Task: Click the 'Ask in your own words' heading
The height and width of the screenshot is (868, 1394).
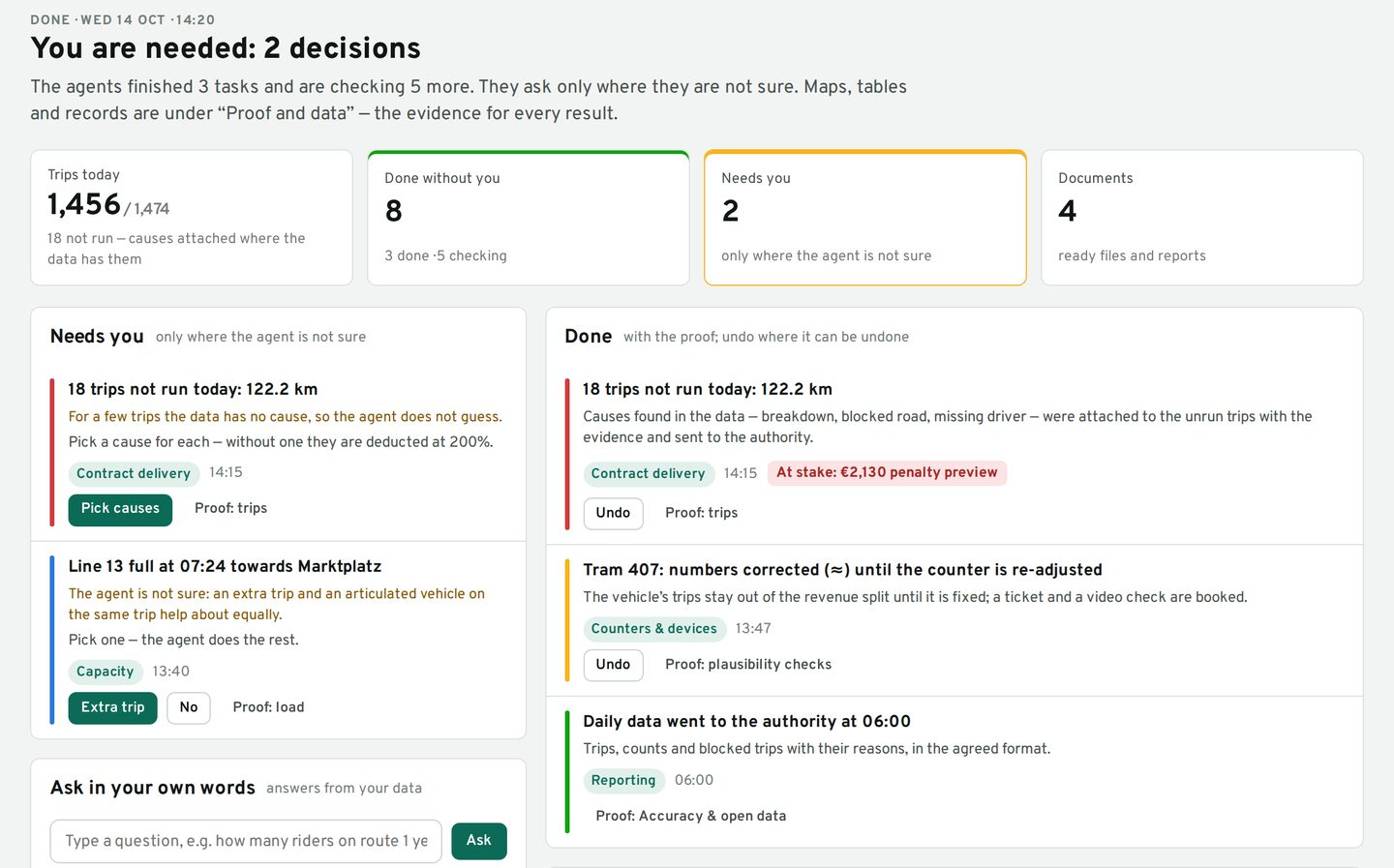Action: point(153,788)
